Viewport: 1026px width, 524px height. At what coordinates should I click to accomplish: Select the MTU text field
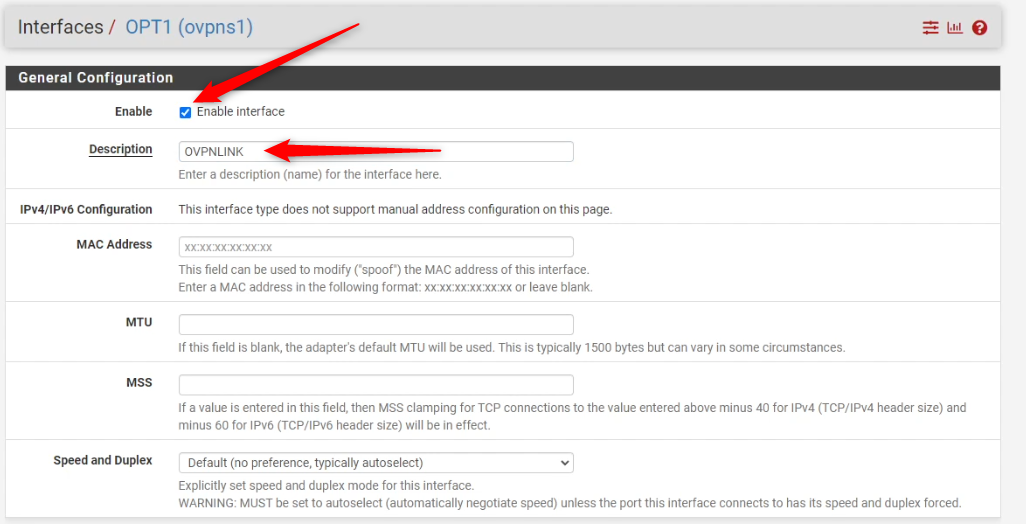tap(375, 324)
